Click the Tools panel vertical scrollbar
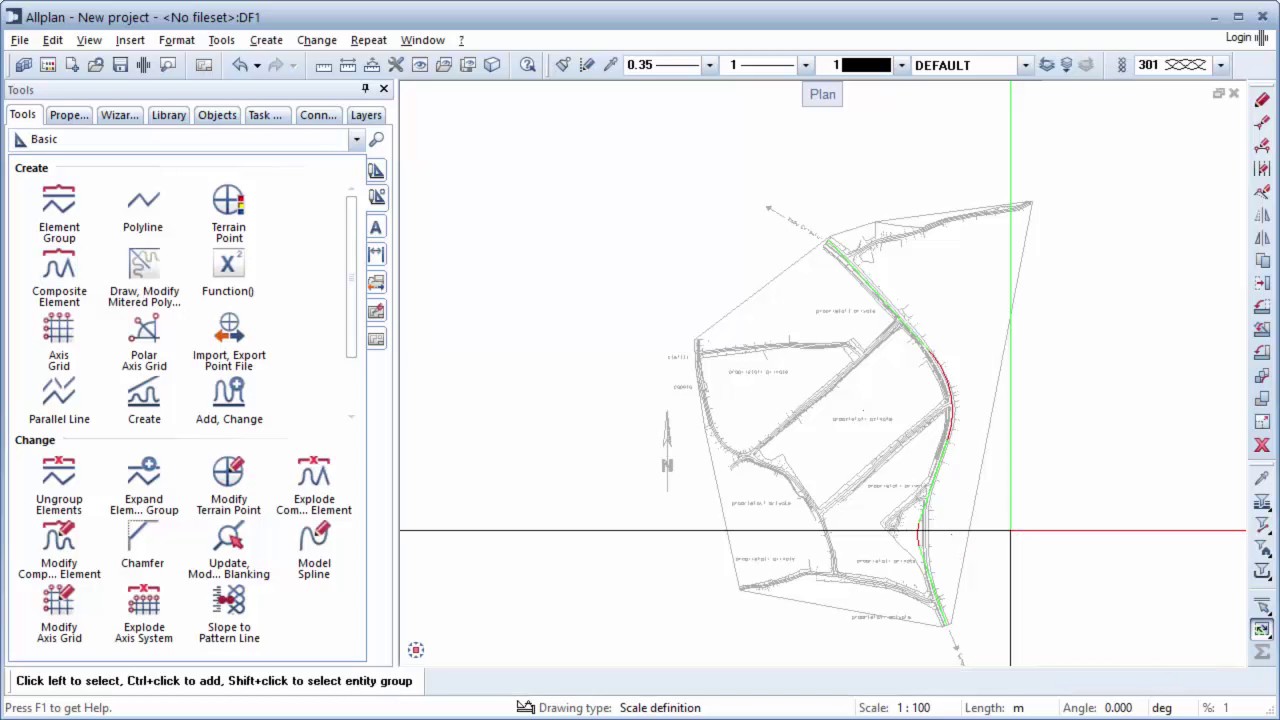 [x=351, y=277]
